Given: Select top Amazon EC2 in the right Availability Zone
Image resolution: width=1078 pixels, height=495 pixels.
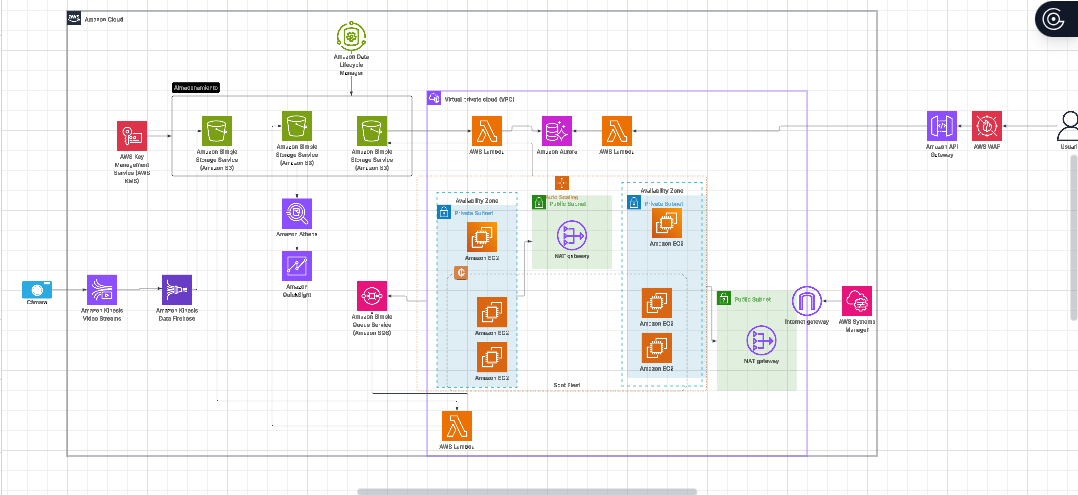Looking at the screenshot, I should [x=667, y=223].
